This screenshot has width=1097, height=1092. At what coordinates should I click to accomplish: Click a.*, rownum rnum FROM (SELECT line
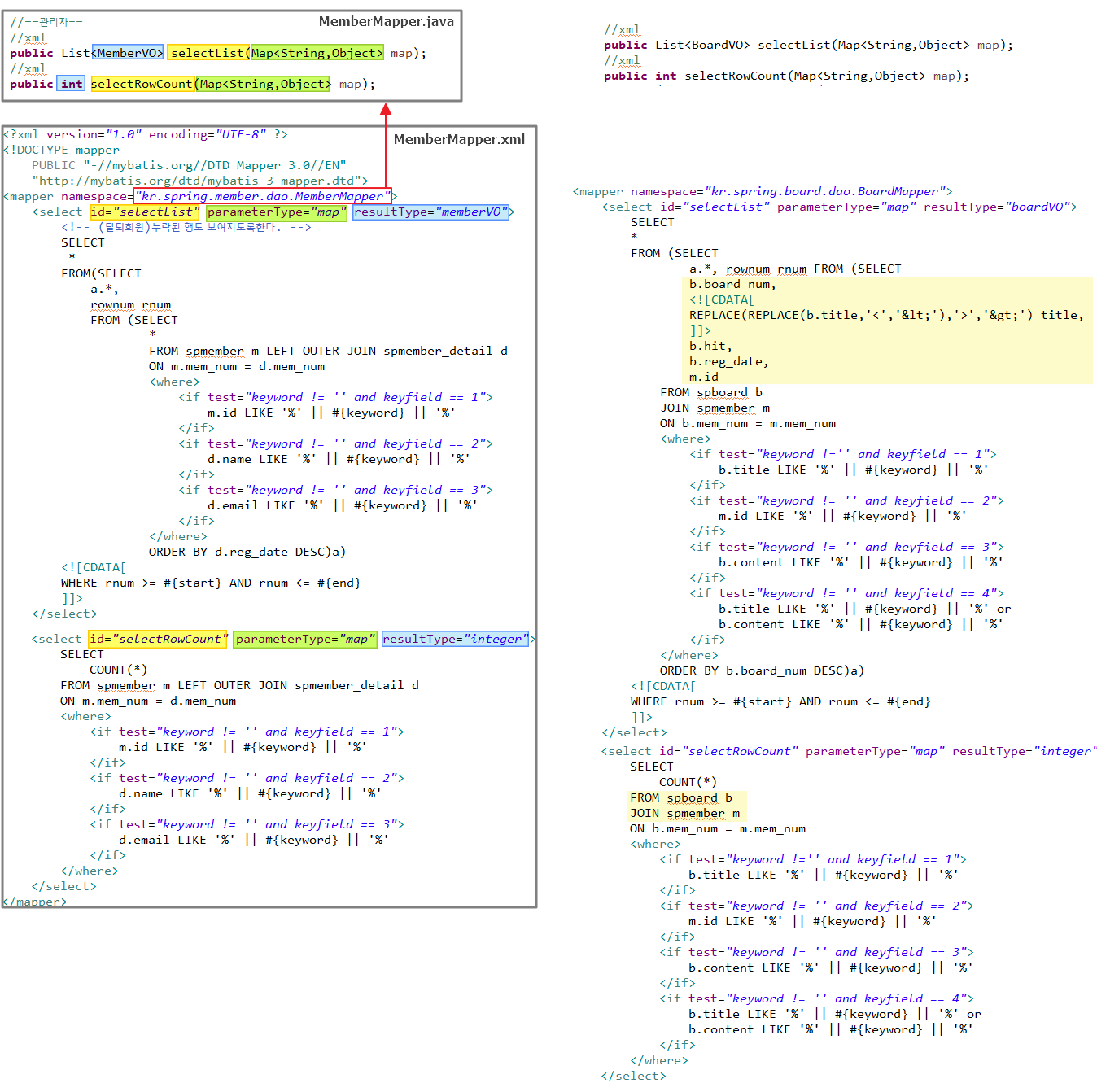tap(795, 269)
